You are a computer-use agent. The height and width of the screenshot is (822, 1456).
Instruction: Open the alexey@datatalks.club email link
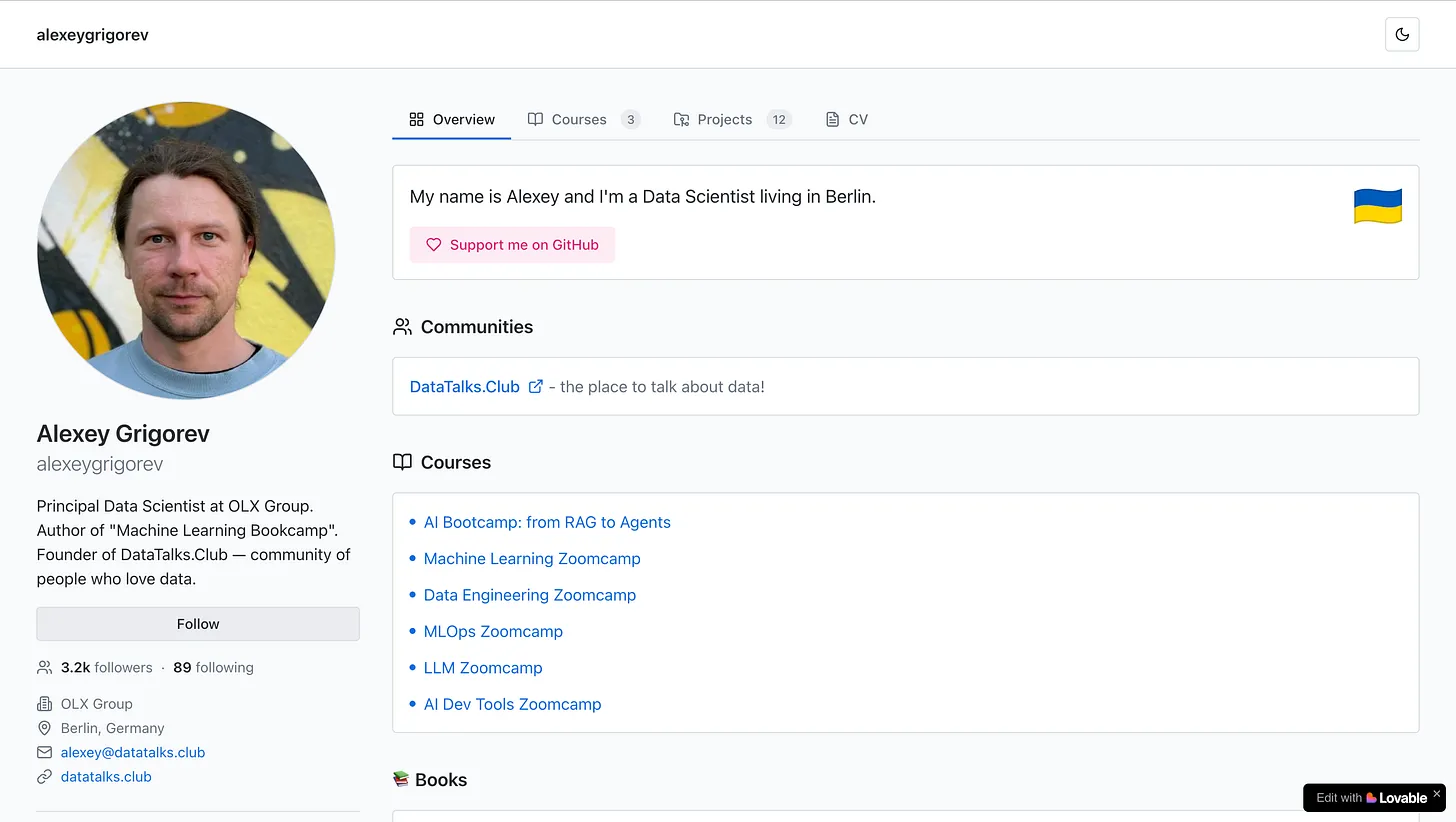pyautogui.click(x=133, y=752)
